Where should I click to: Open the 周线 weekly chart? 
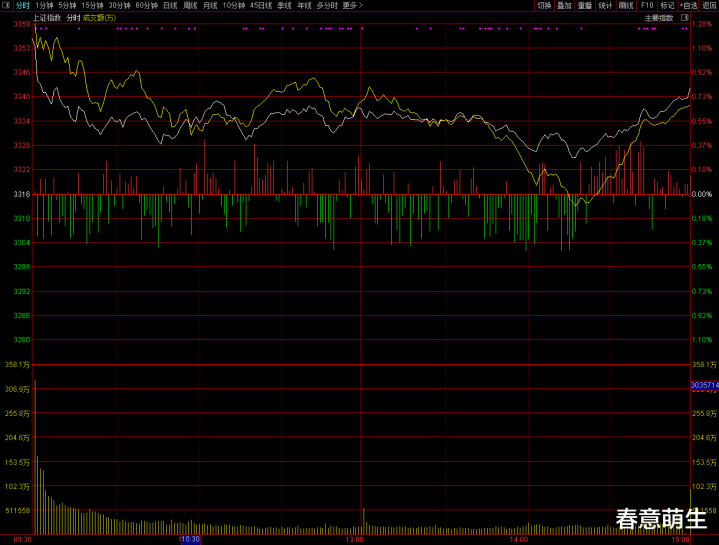(x=190, y=6)
